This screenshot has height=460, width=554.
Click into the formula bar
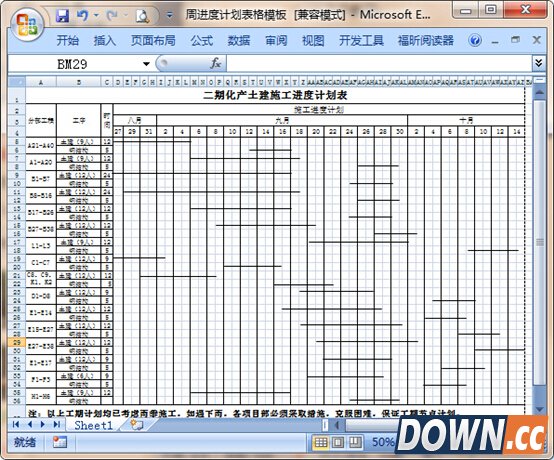tap(378, 64)
